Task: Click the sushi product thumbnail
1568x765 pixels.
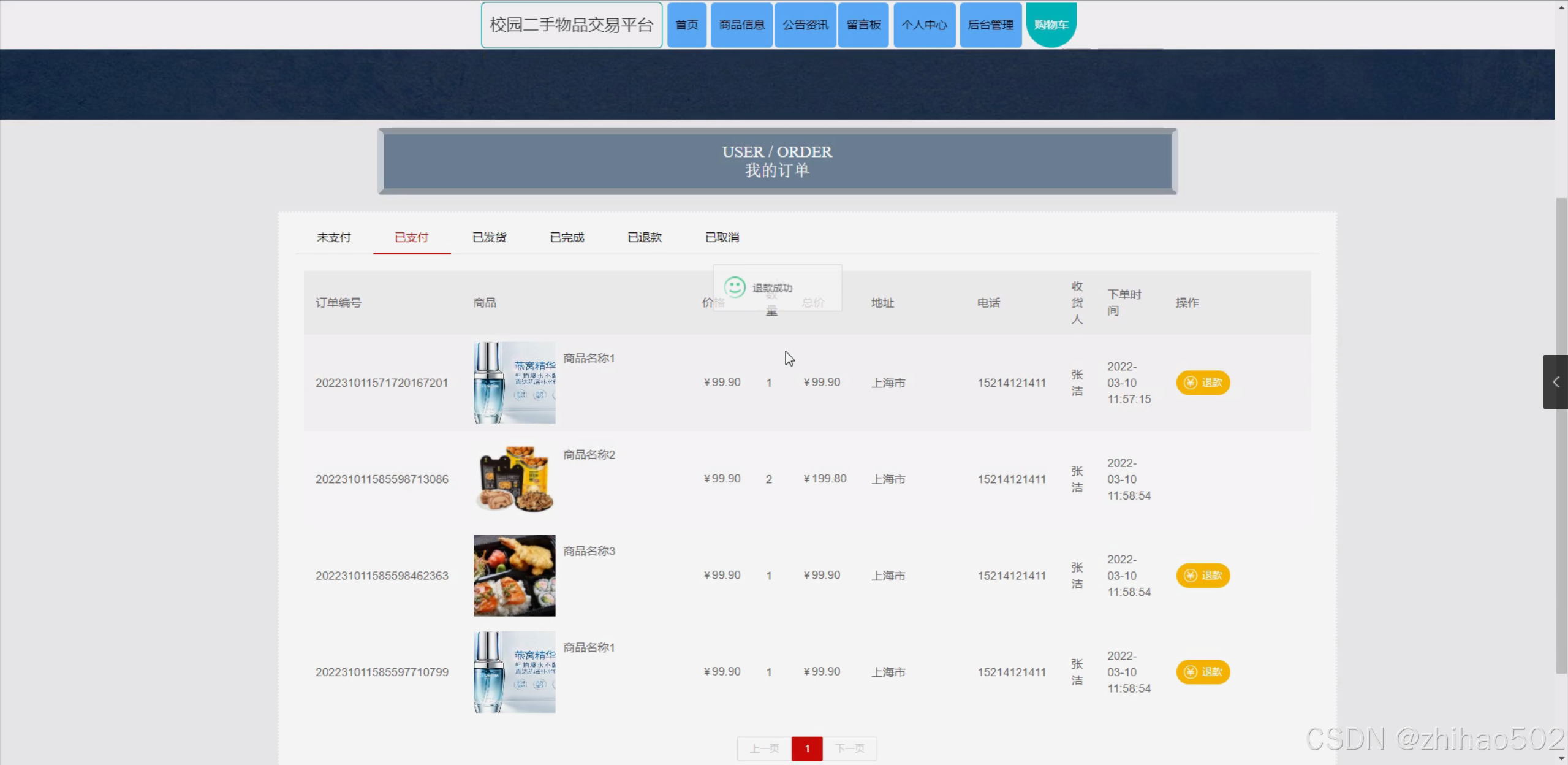Action: (x=514, y=575)
